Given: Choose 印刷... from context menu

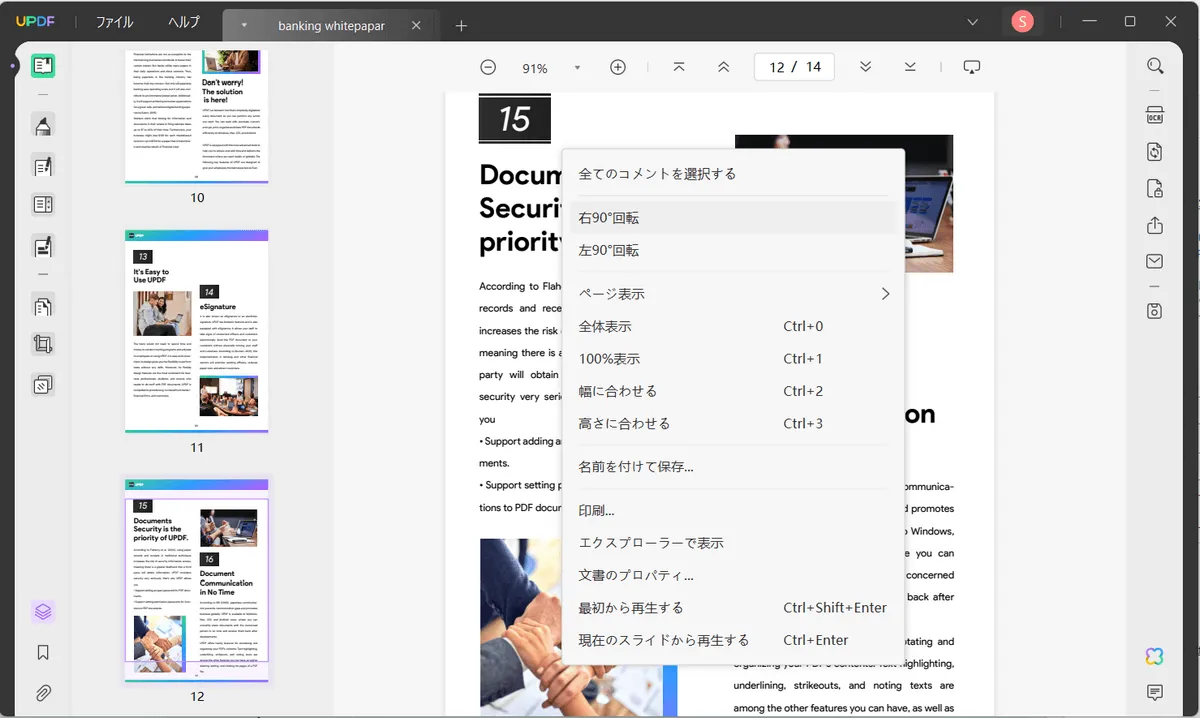Looking at the screenshot, I should [733, 510].
